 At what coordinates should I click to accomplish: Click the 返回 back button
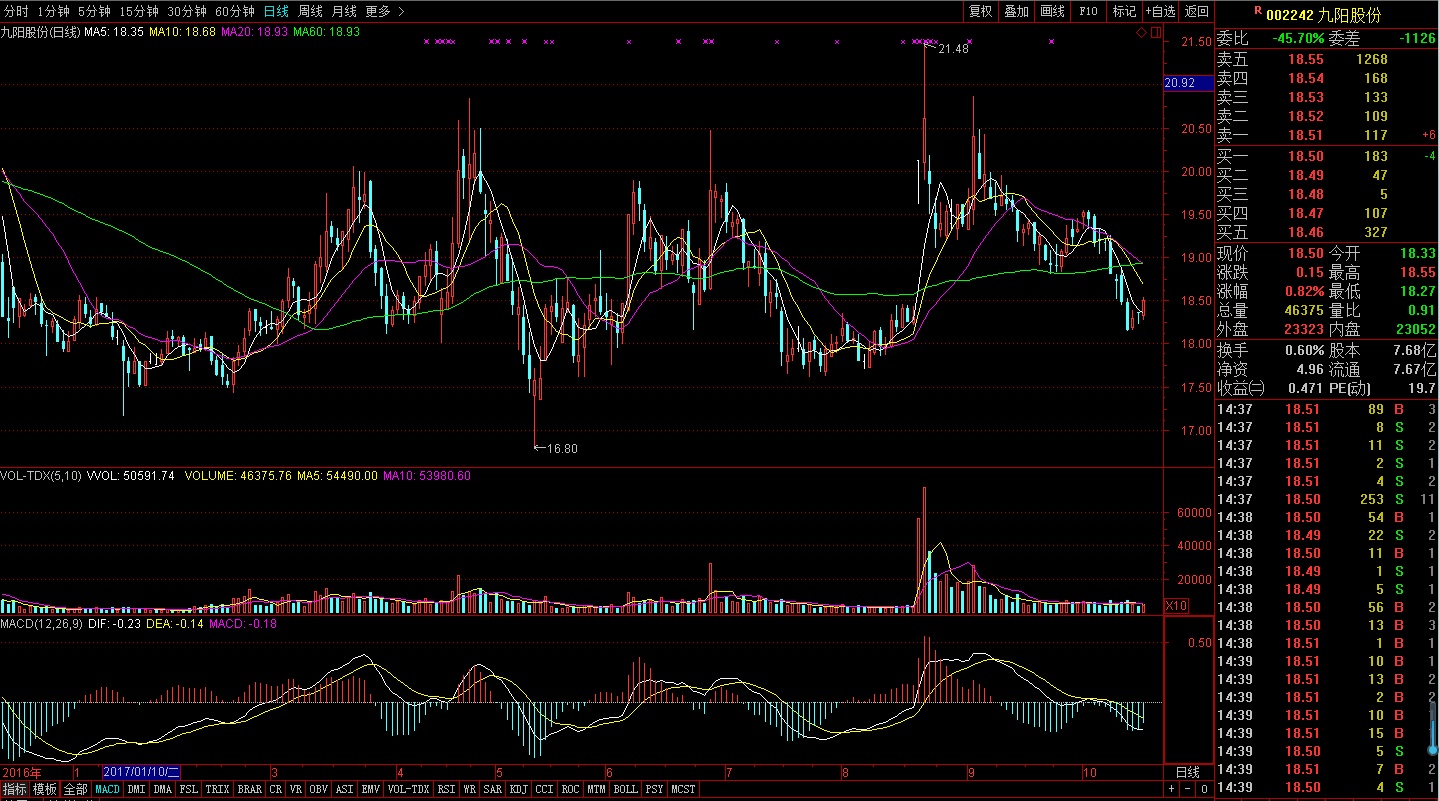pyautogui.click(x=1196, y=11)
